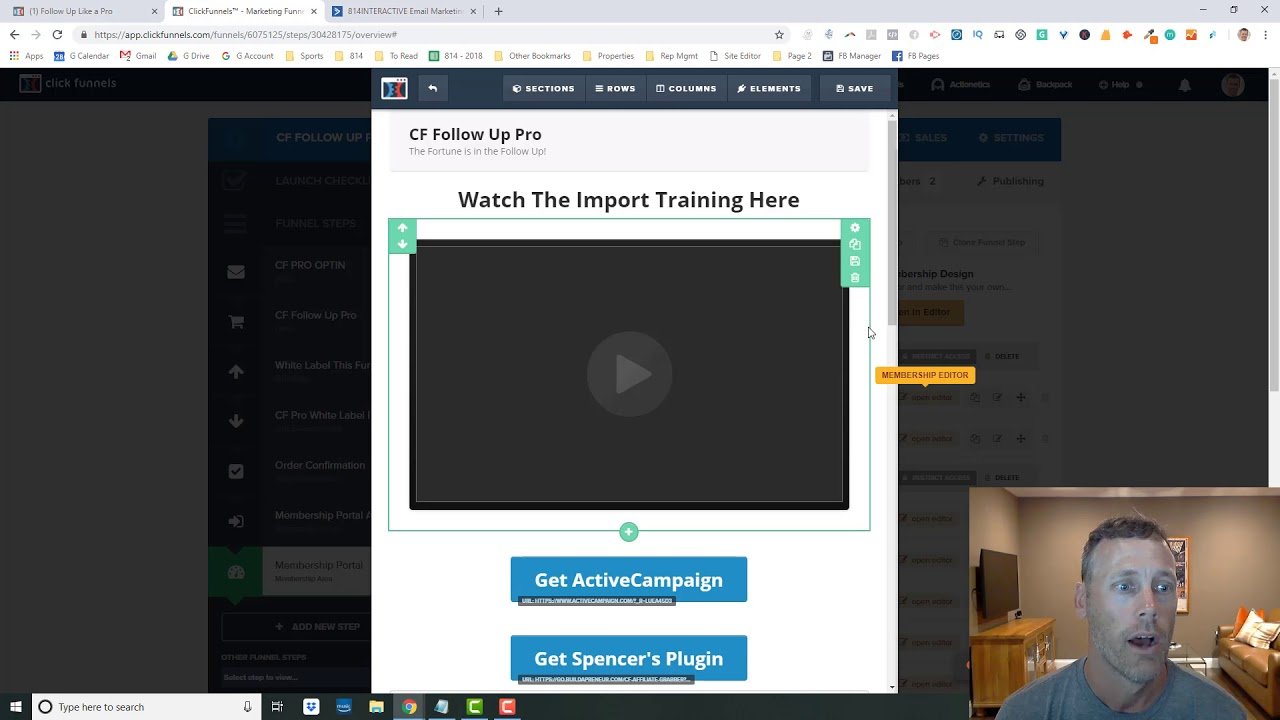The height and width of the screenshot is (720, 1280).
Task: Bookmark this page with star icon
Action: [779, 34]
